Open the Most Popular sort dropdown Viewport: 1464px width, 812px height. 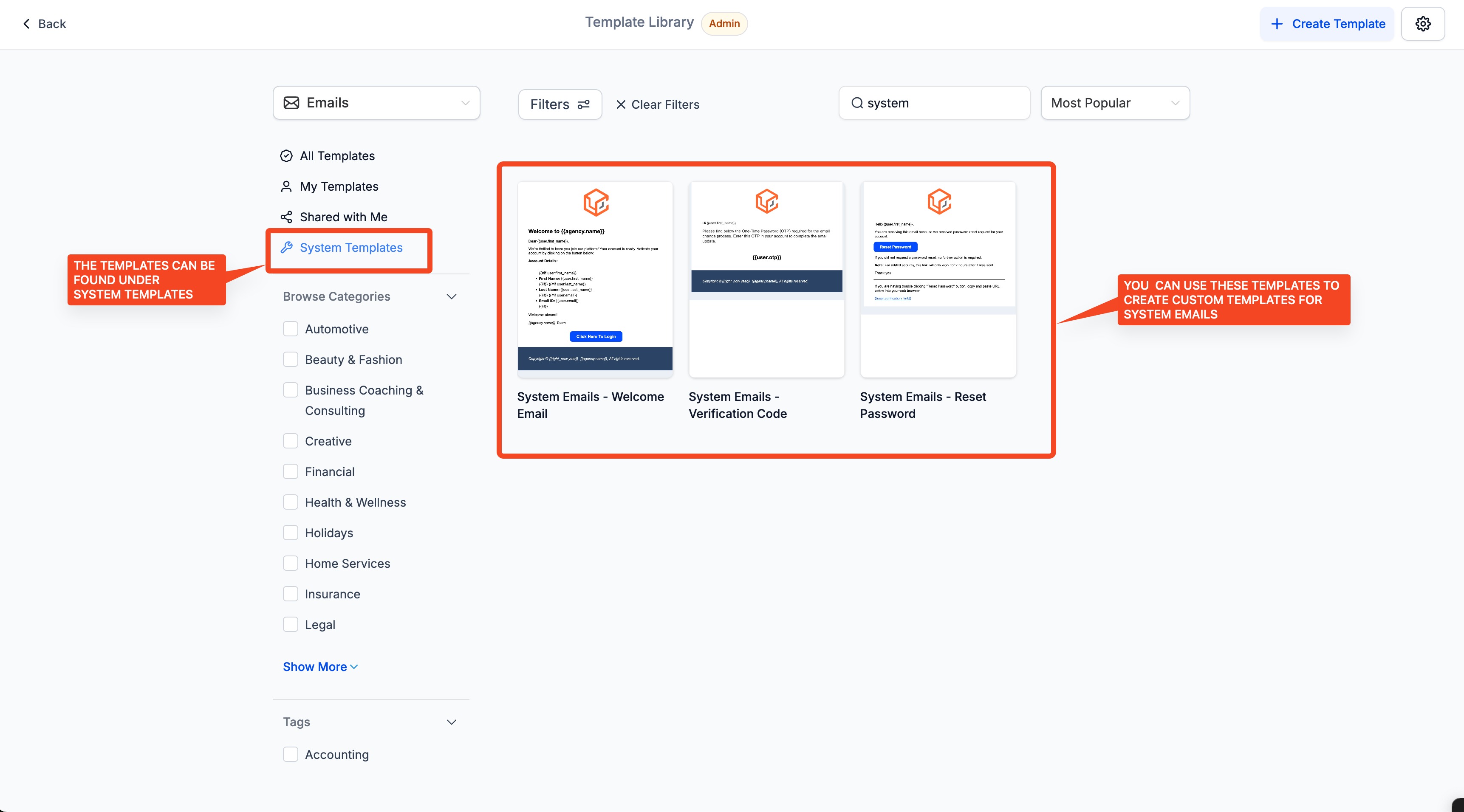click(1114, 103)
